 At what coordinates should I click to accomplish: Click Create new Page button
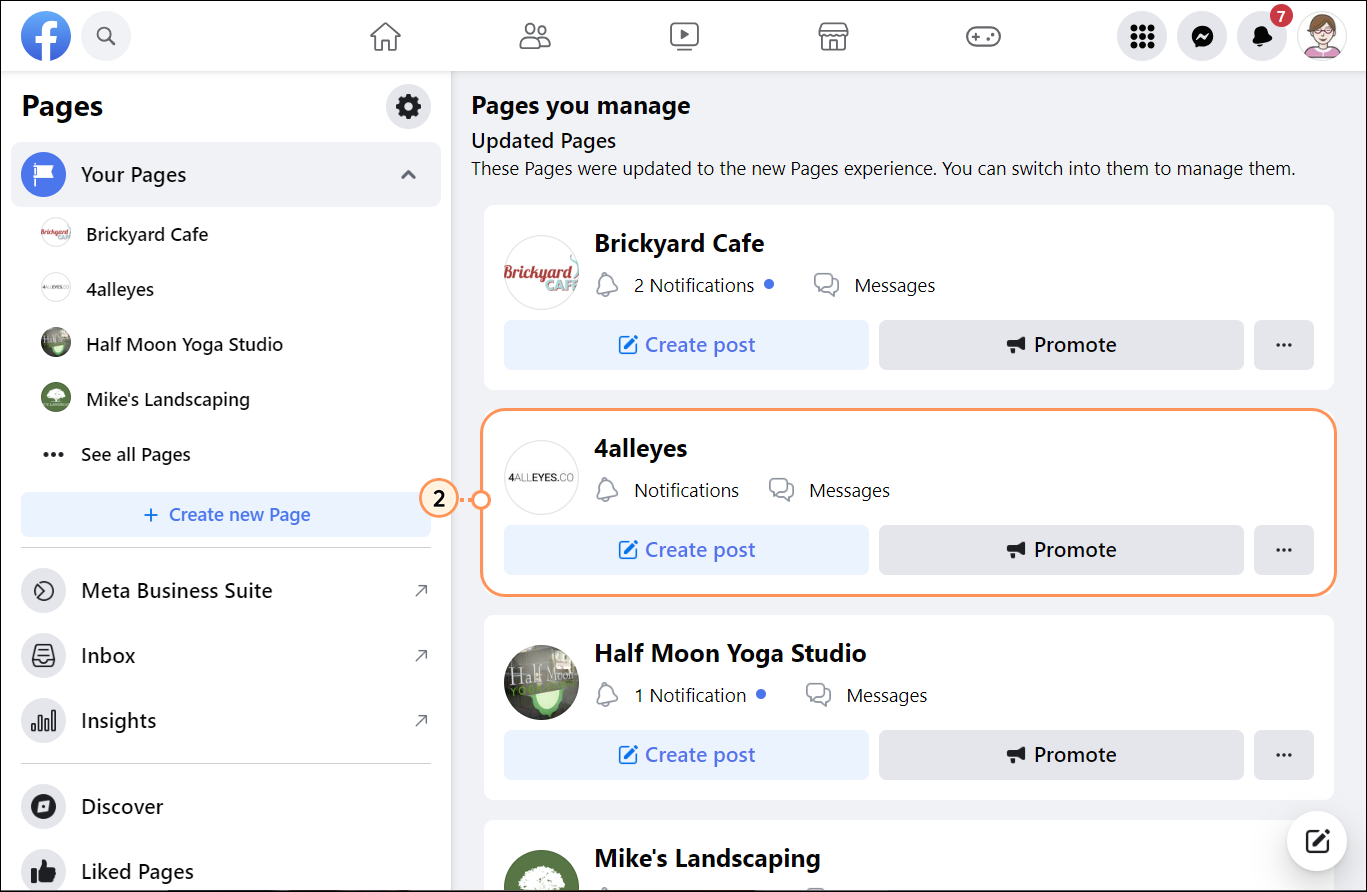pyautogui.click(x=226, y=515)
